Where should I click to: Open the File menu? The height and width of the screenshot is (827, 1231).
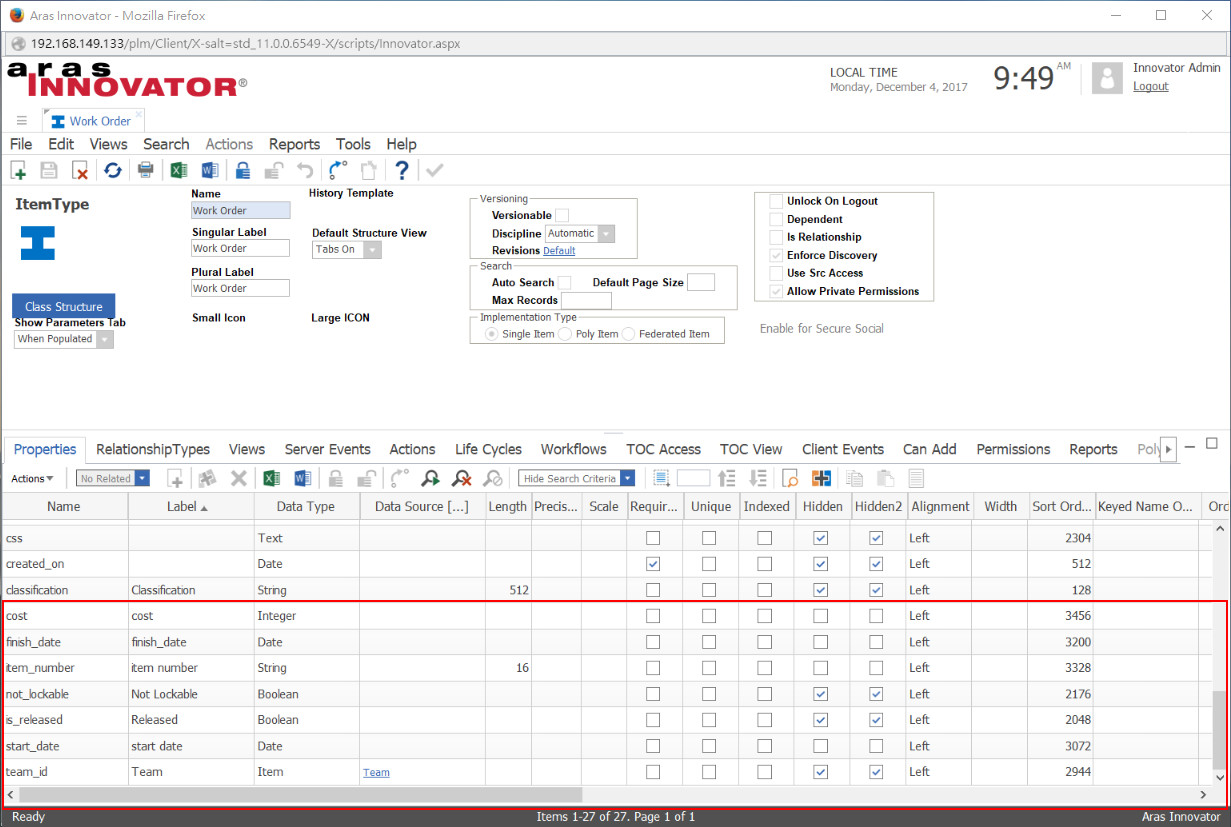click(x=21, y=144)
